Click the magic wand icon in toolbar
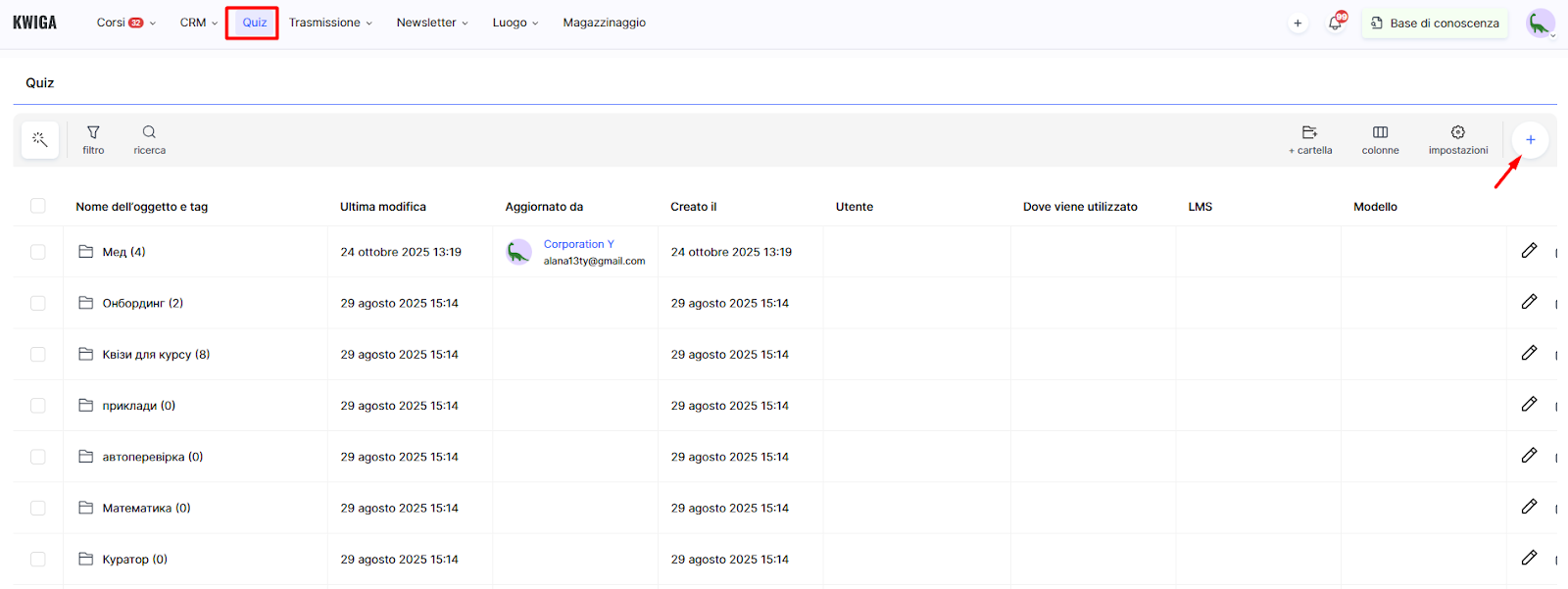 40,140
